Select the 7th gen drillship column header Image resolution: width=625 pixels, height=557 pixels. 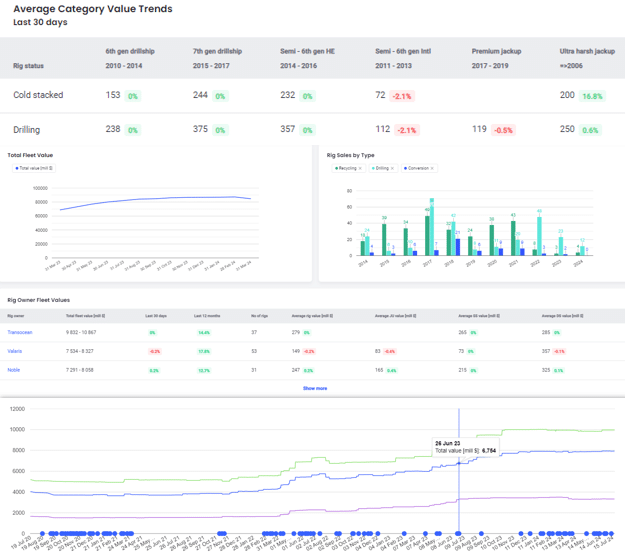[218, 49]
